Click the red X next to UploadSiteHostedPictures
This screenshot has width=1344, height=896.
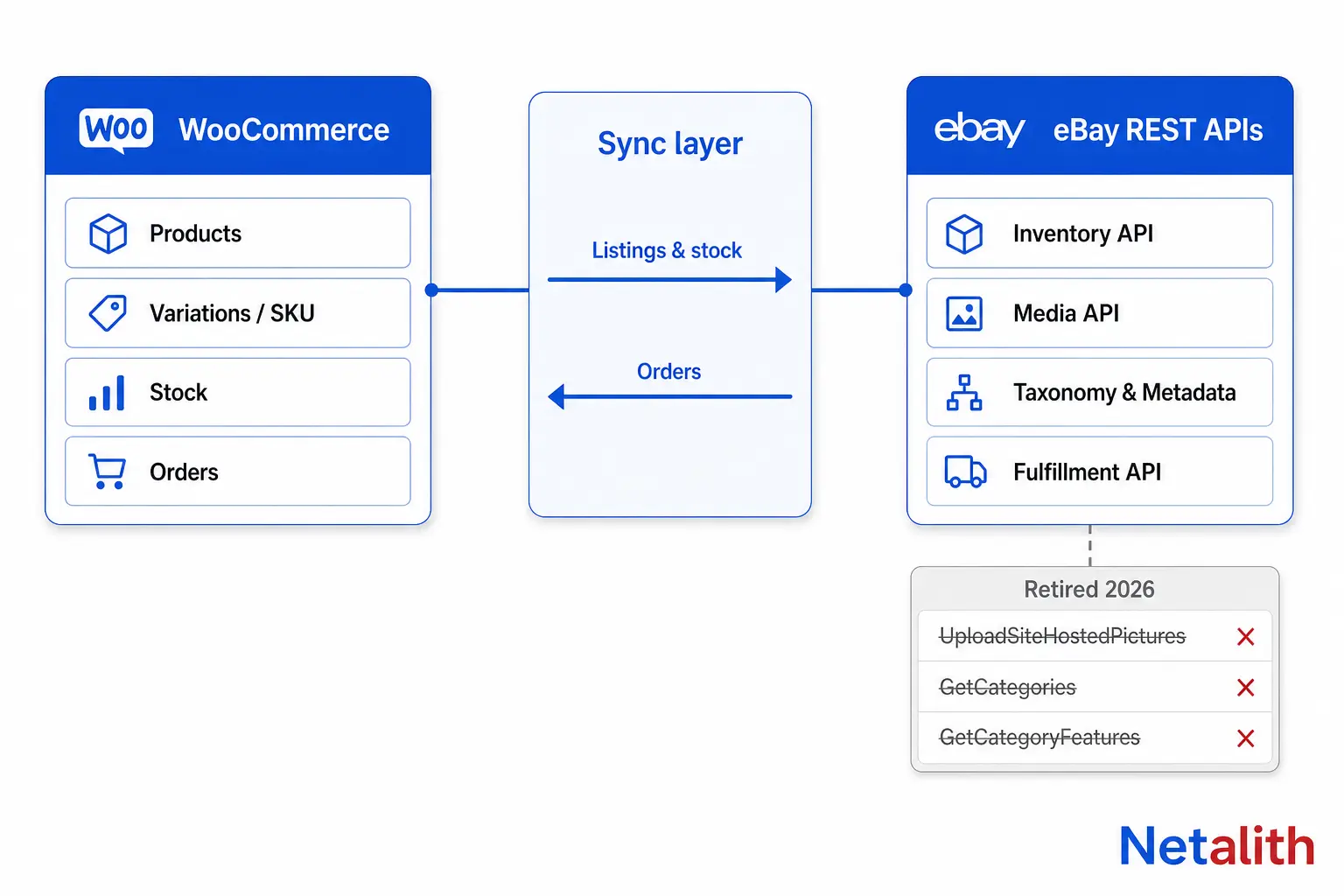pyautogui.click(x=1246, y=637)
